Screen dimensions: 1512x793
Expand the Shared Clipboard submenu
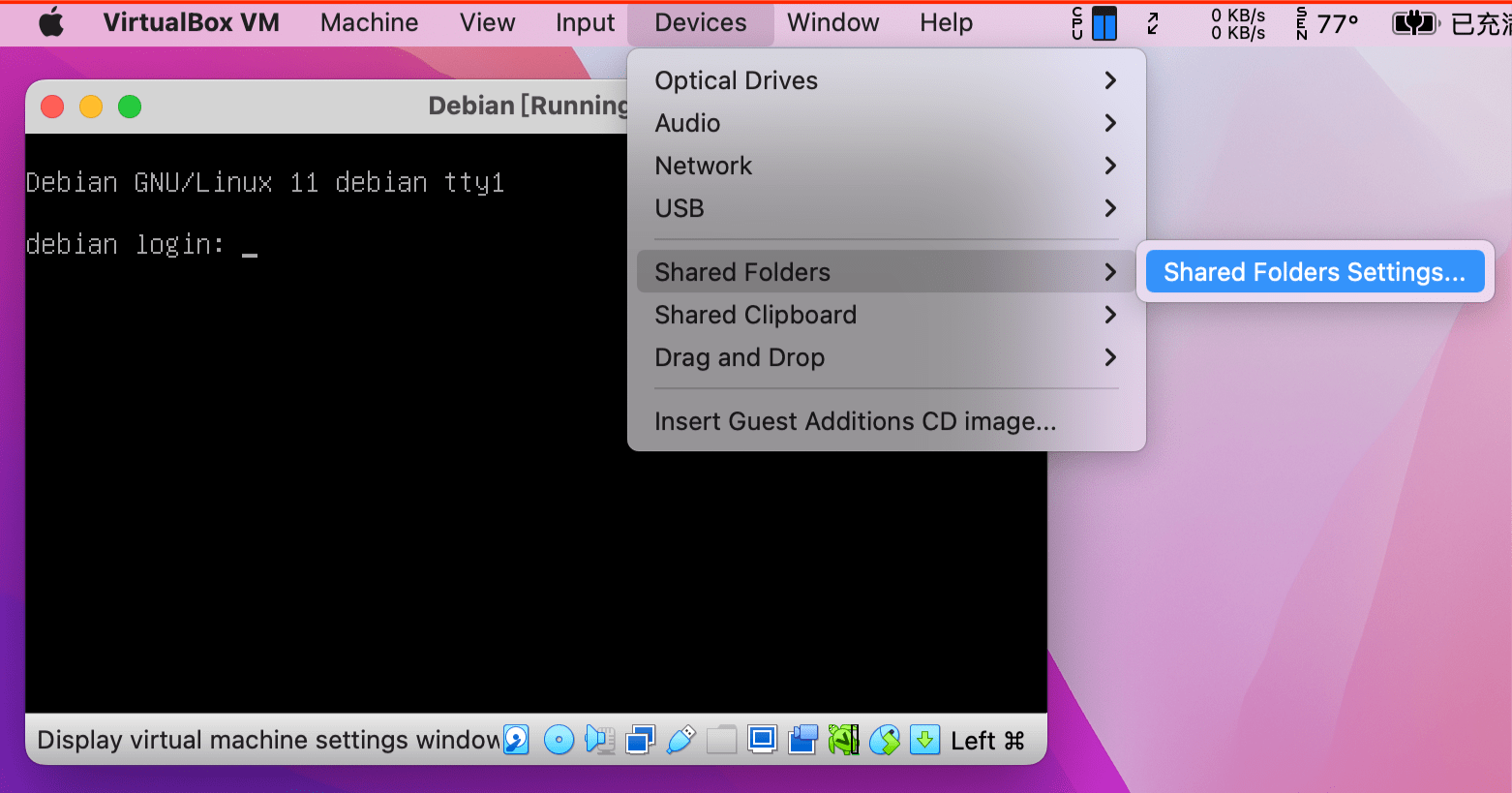point(887,315)
